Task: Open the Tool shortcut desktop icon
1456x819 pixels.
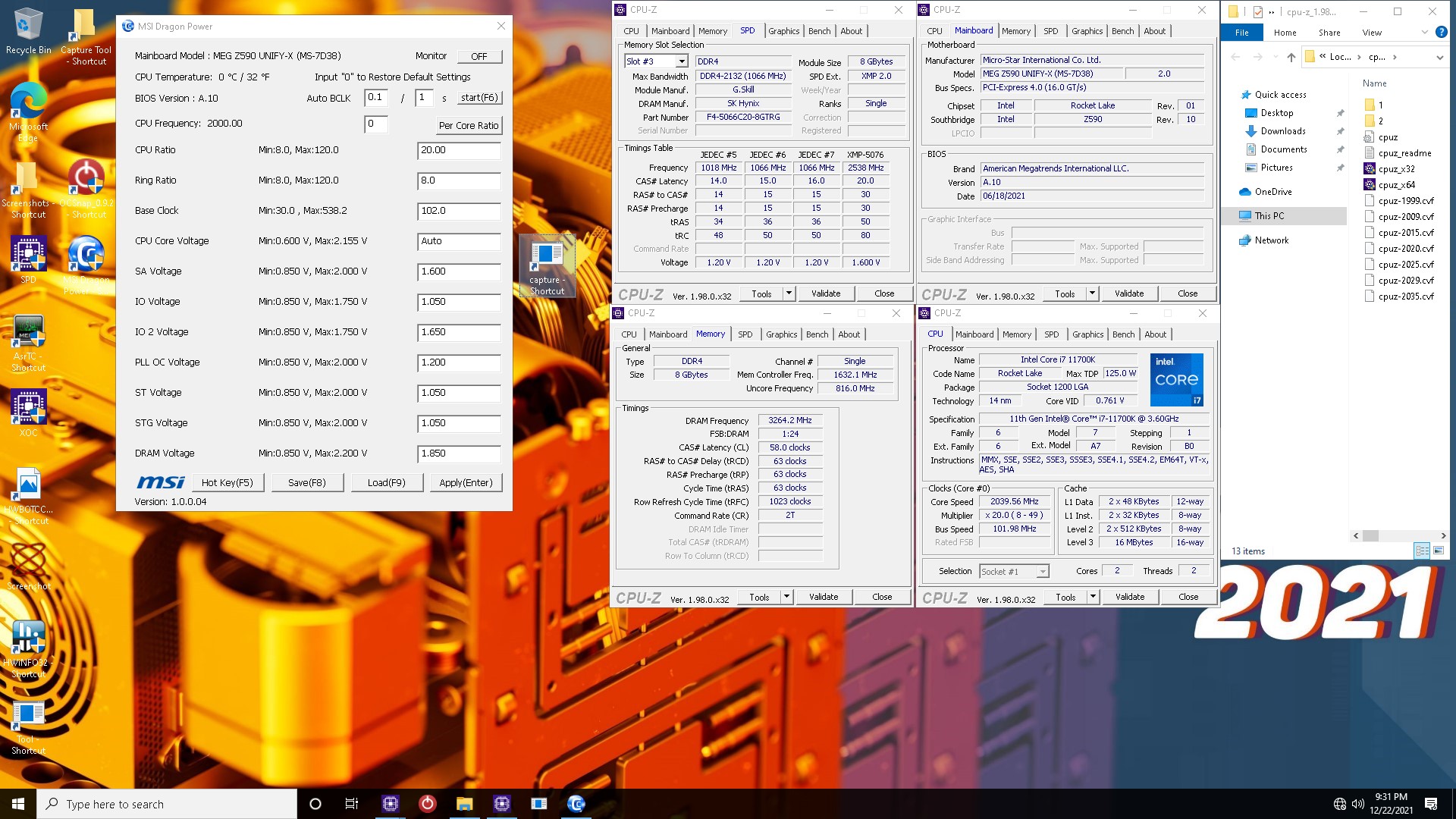Action: [28, 726]
